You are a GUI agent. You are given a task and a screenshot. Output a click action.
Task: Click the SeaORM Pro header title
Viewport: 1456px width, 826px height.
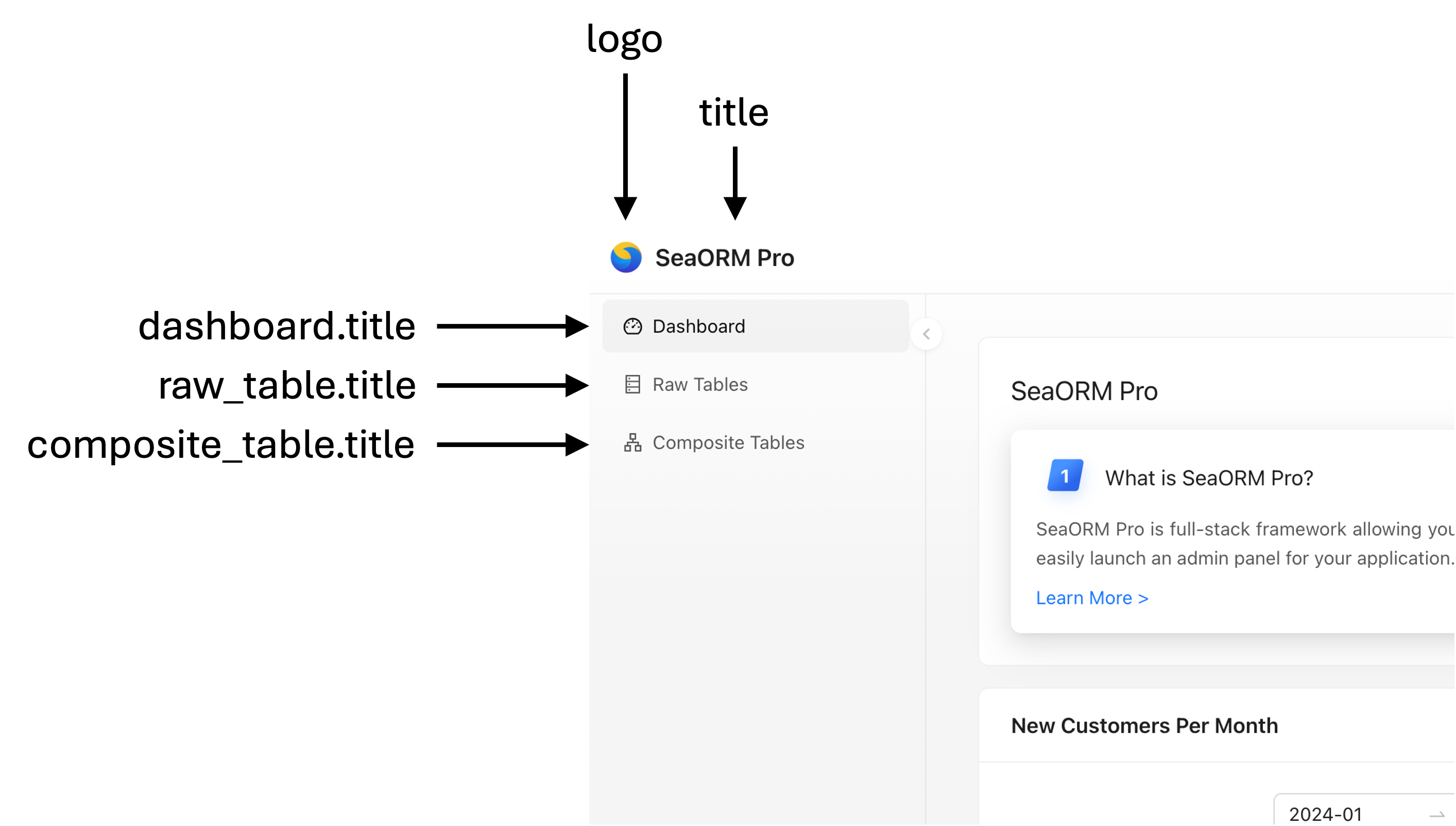(x=724, y=258)
